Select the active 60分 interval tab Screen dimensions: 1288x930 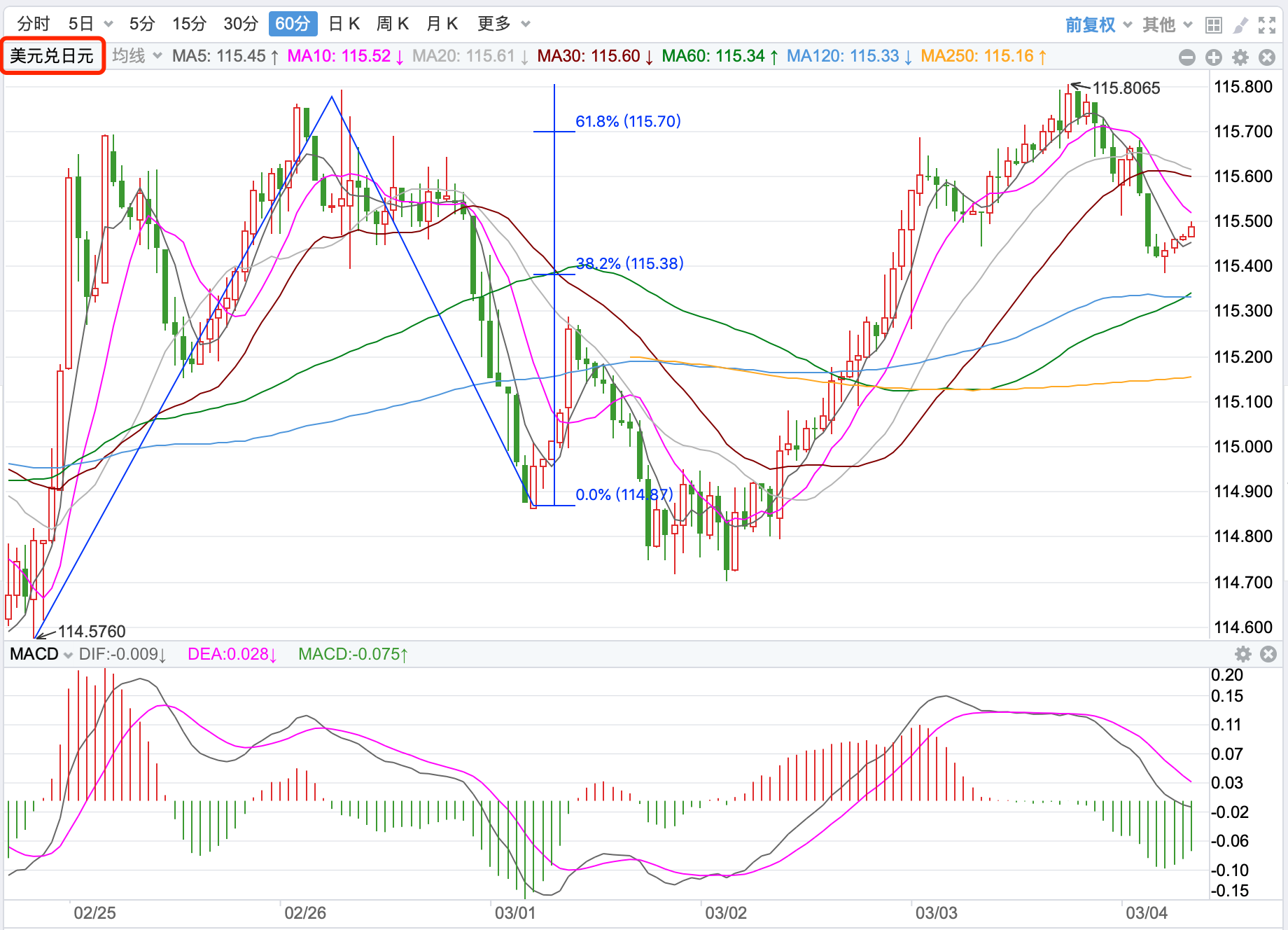(293, 24)
